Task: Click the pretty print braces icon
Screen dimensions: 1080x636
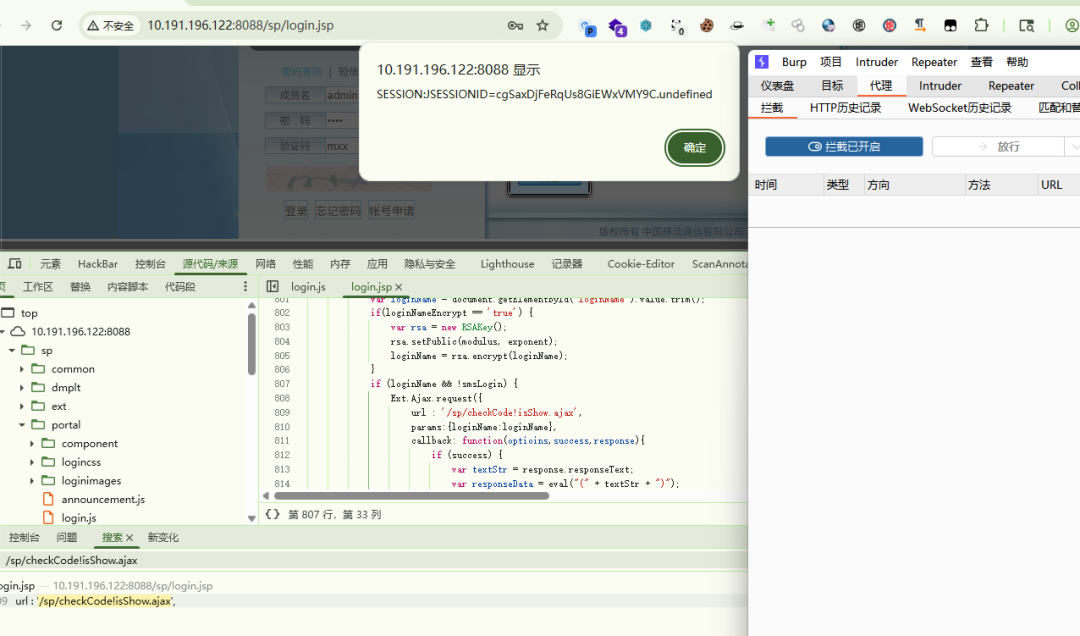Action: (x=273, y=514)
